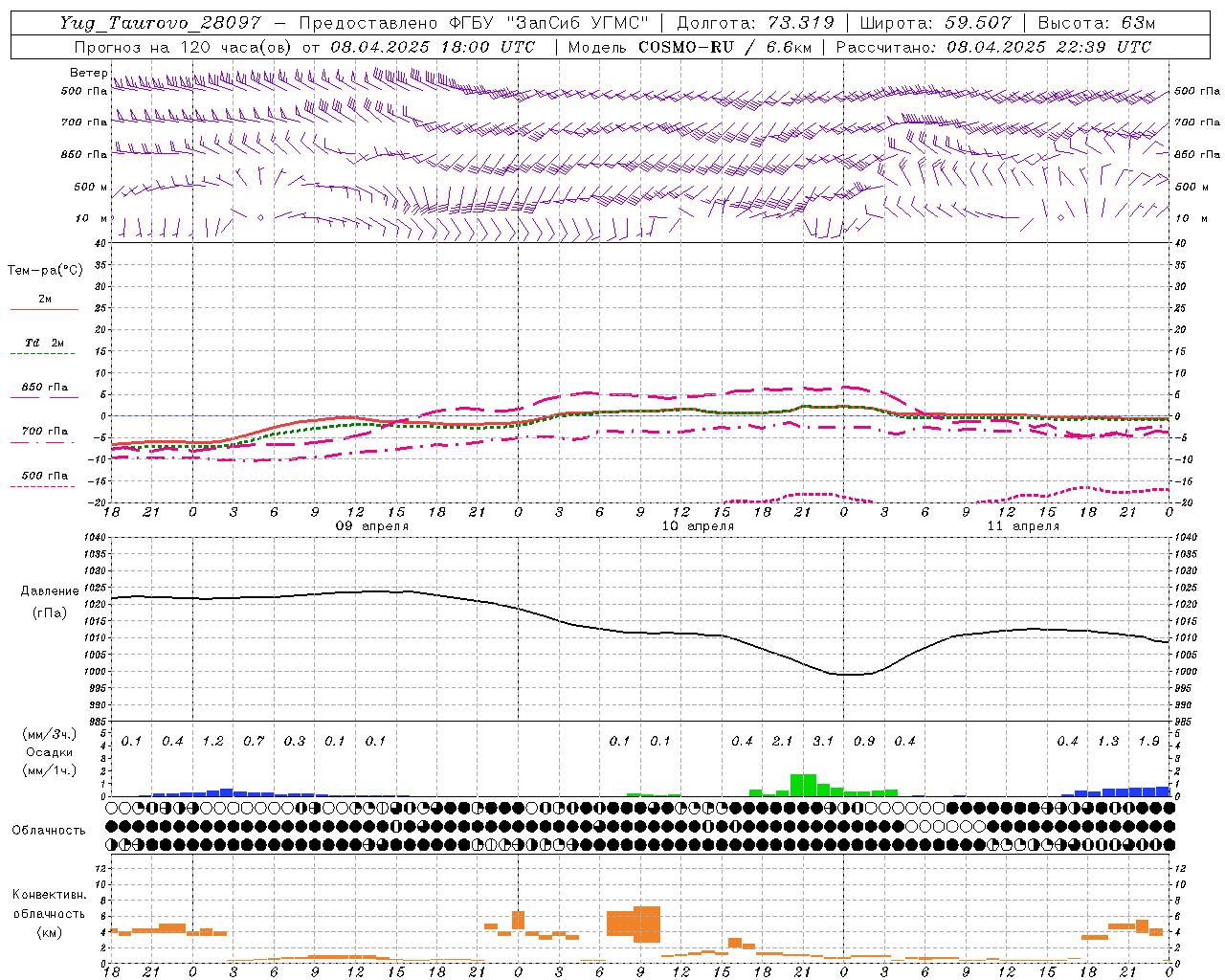
Task: Click the Долгота: 73.319 value
Action: pyautogui.click(x=755, y=23)
